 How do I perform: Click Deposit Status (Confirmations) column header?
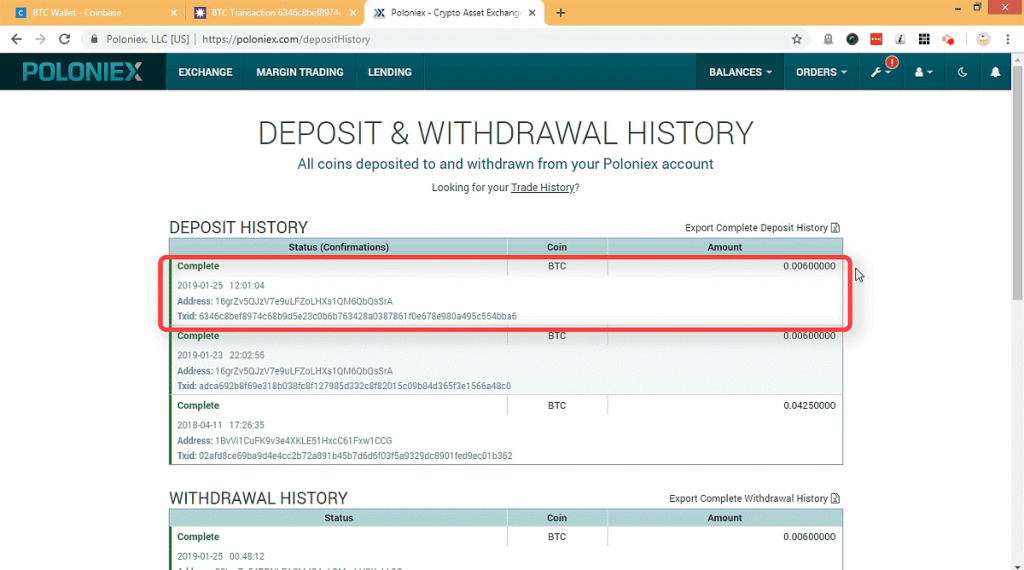[x=338, y=247]
